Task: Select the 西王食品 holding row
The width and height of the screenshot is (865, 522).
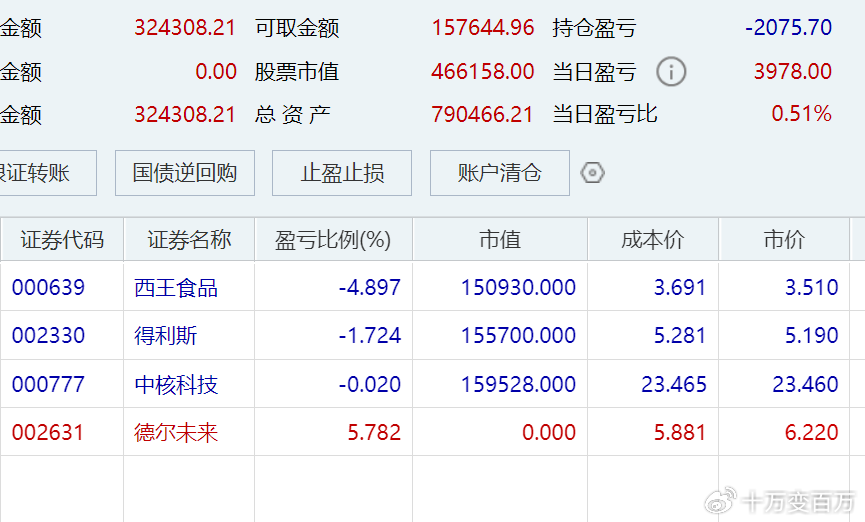Action: 176,288
